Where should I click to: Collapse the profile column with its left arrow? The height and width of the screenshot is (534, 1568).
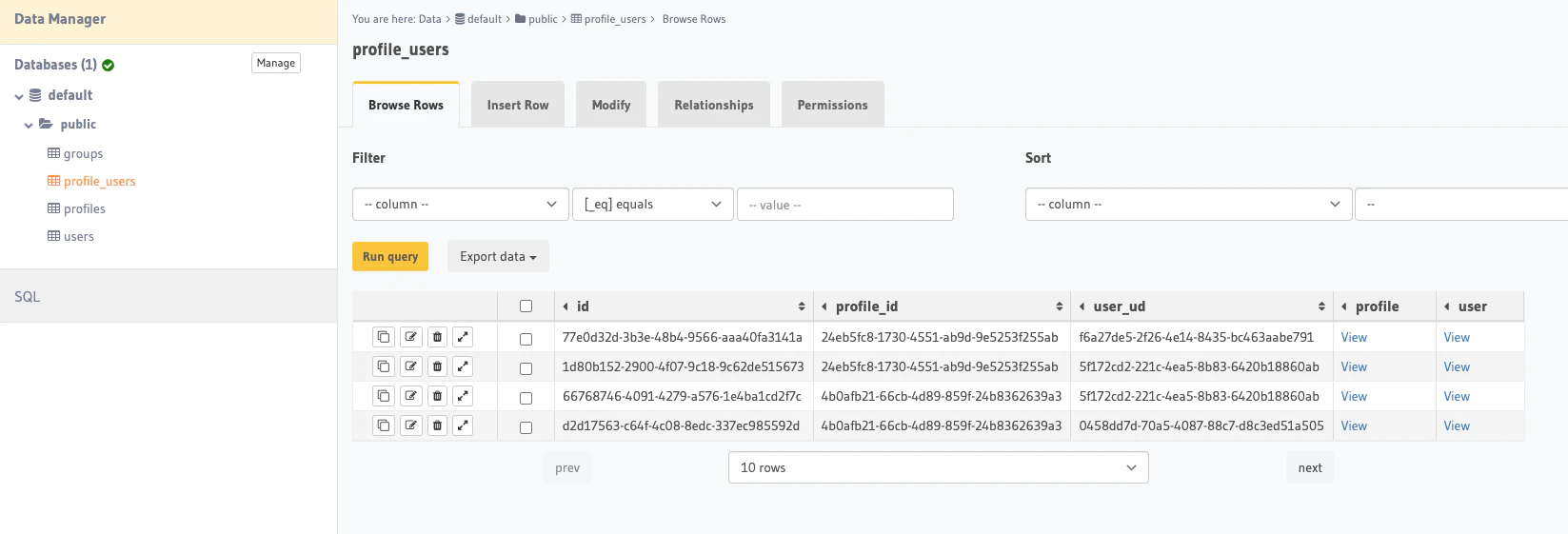coord(1344,307)
